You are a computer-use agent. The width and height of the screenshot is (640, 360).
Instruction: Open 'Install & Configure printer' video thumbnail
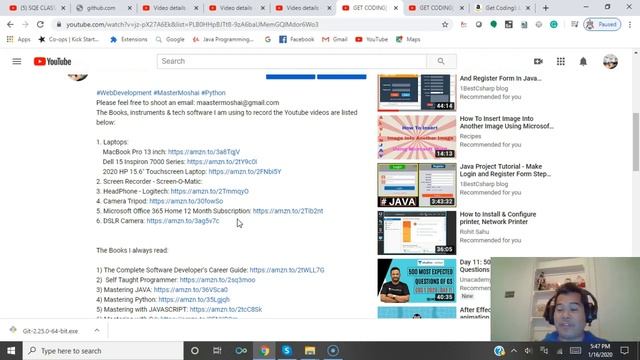coord(417,233)
